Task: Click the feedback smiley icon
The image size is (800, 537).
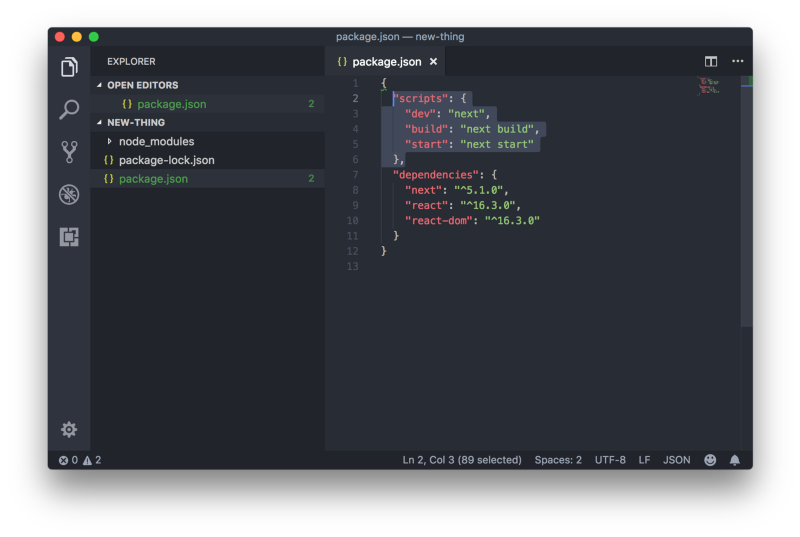Action: tap(710, 460)
